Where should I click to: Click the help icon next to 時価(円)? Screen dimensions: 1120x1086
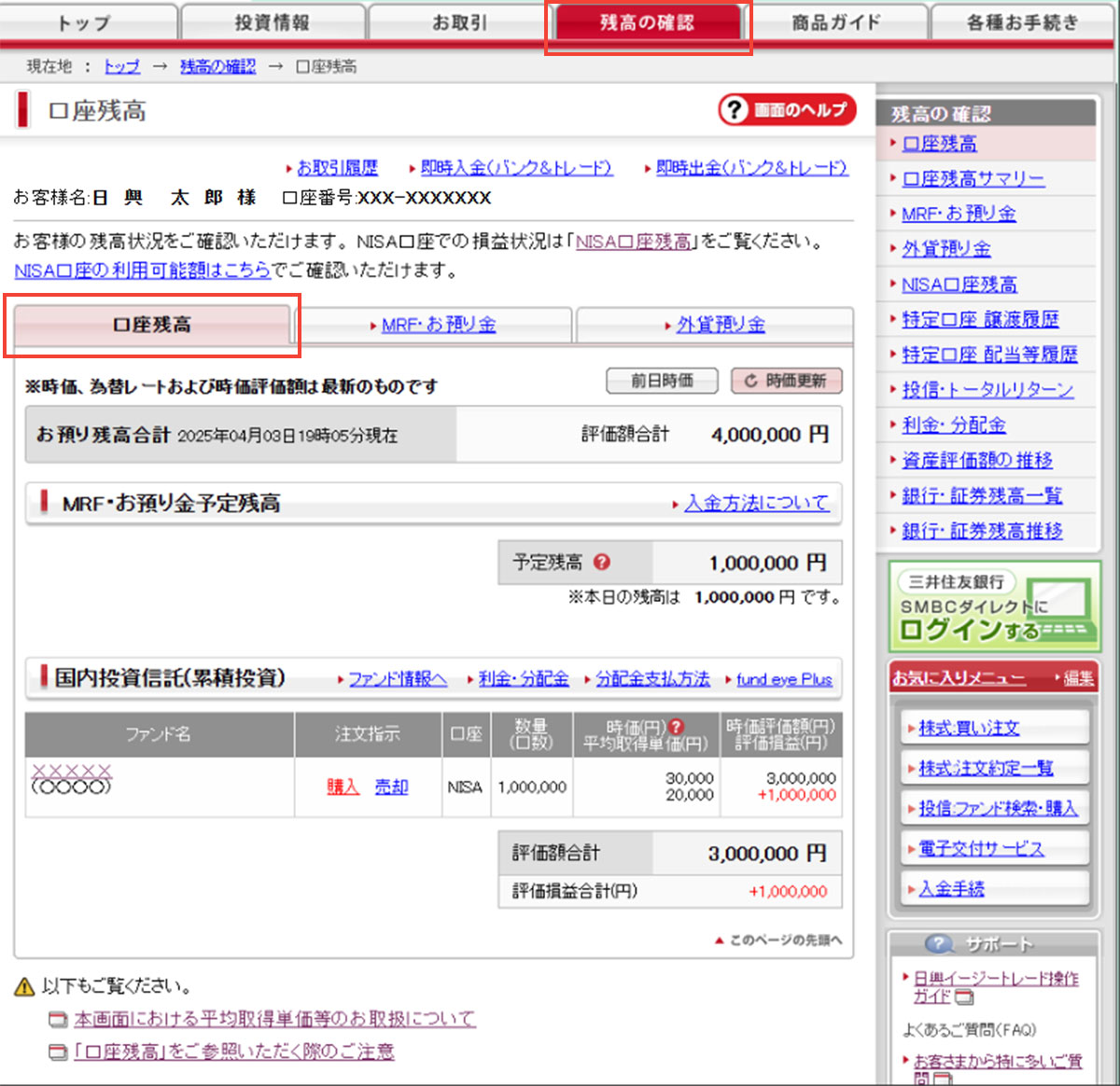(677, 726)
